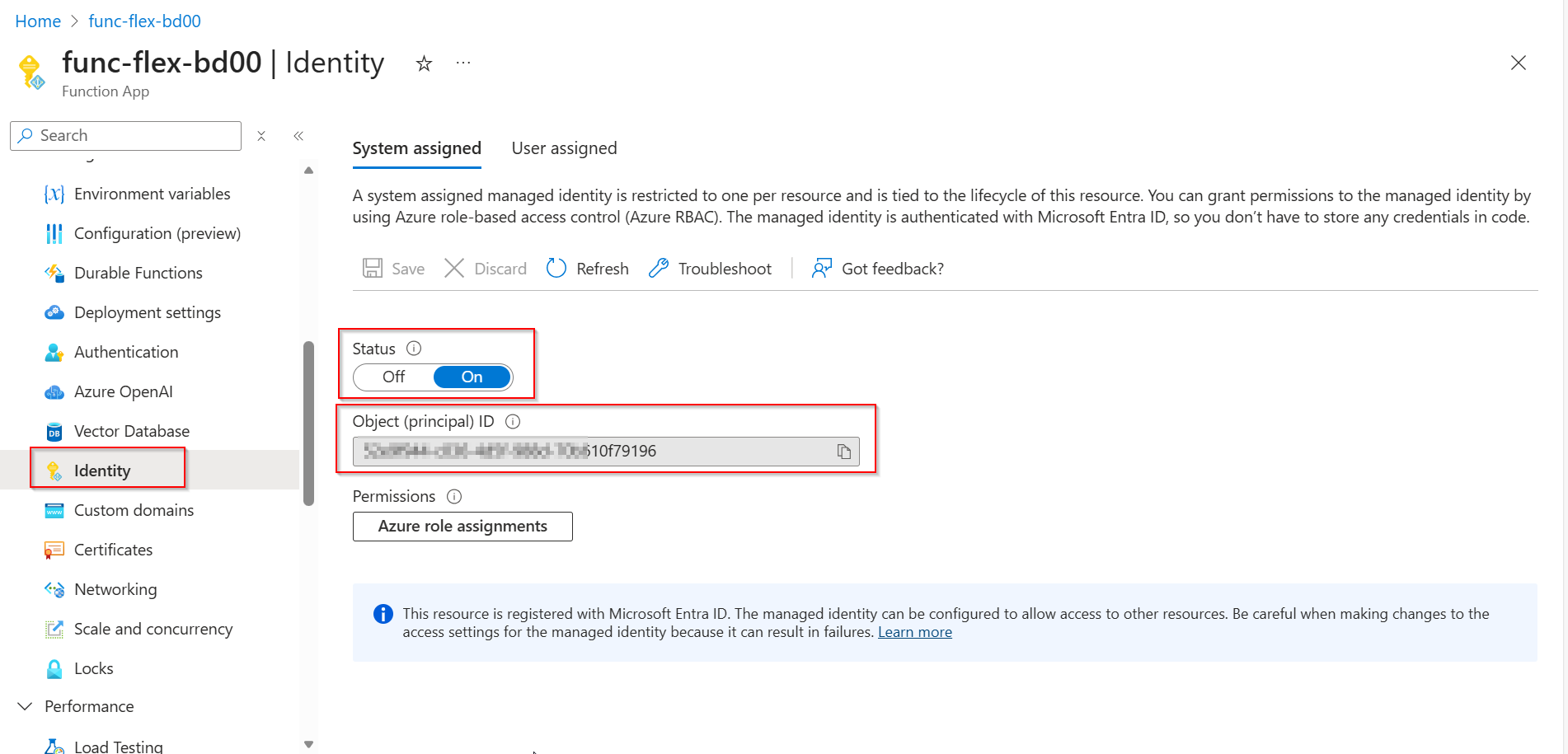This screenshot has width=1568, height=754.
Task: Click the Environment variables icon
Action: point(54,194)
